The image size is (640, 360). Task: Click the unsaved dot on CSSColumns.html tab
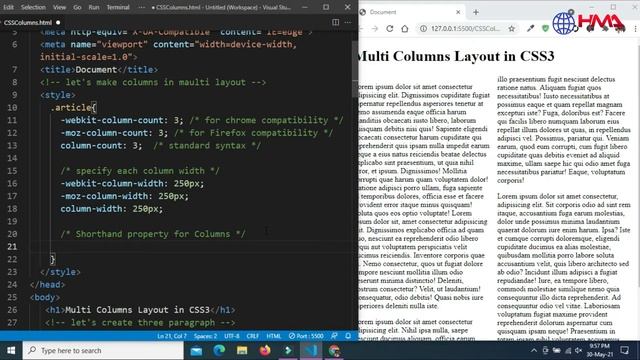(x=58, y=22)
